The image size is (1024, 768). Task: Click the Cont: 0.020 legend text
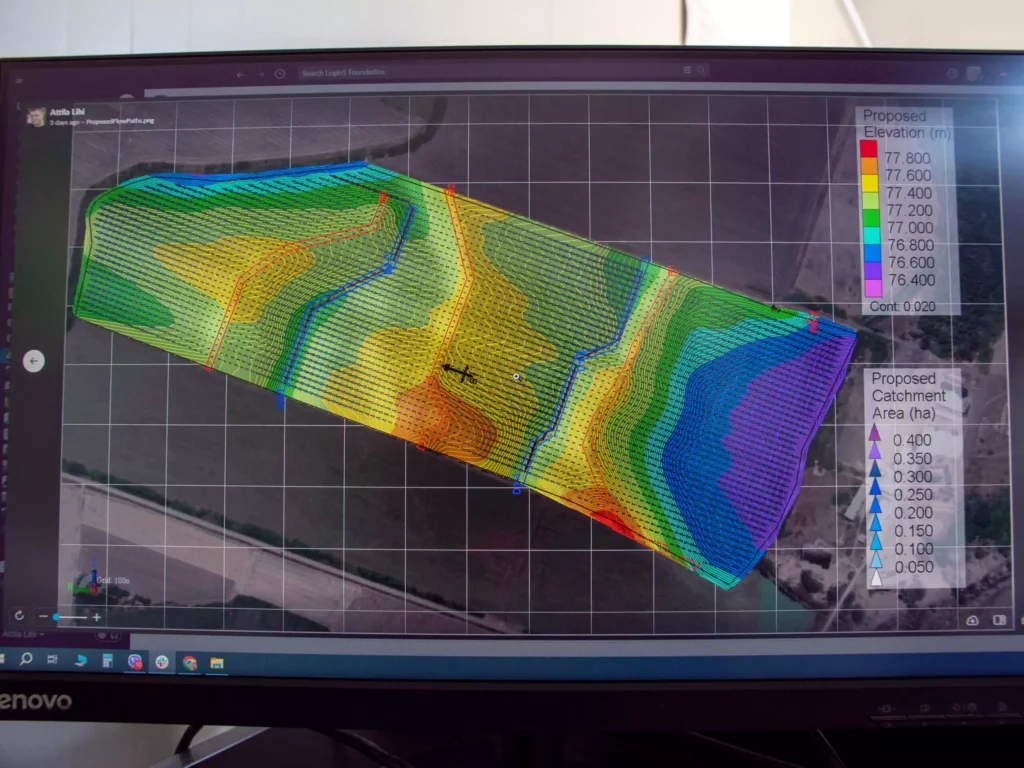pyautogui.click(x=902, y=306)
